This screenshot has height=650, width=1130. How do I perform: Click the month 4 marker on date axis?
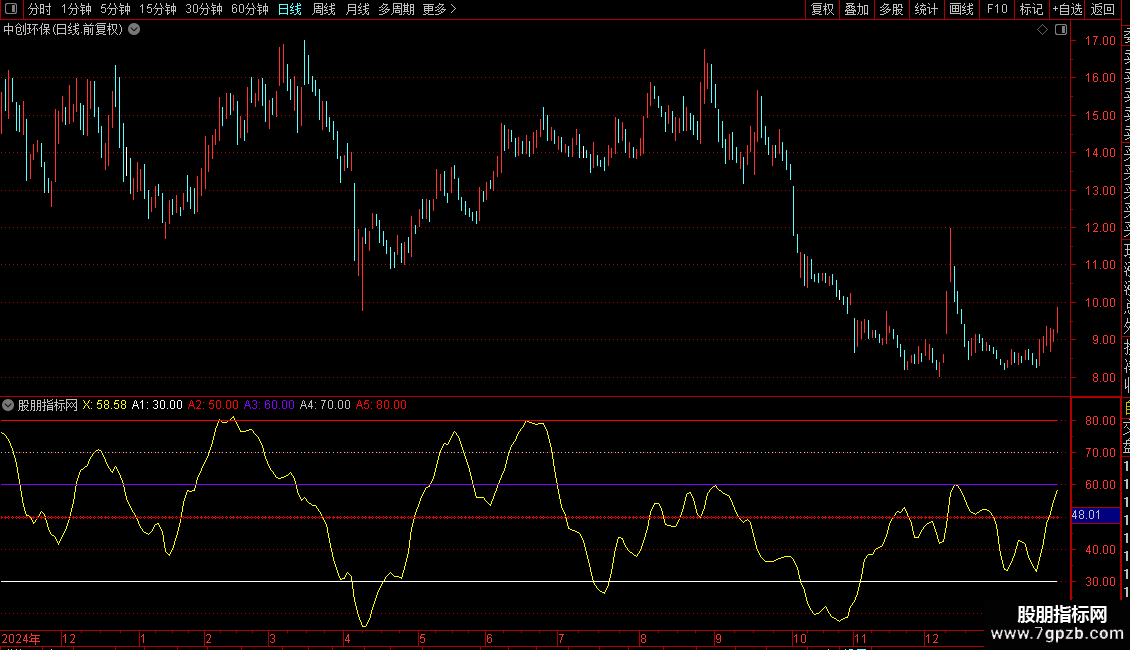coord(347,639)
